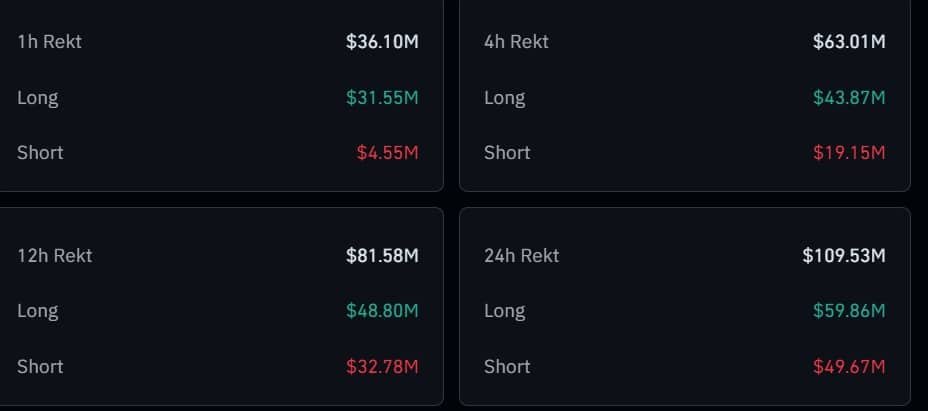Click the 24h Long value $59.86M
The image size is (928, 411).
[849, 311]
